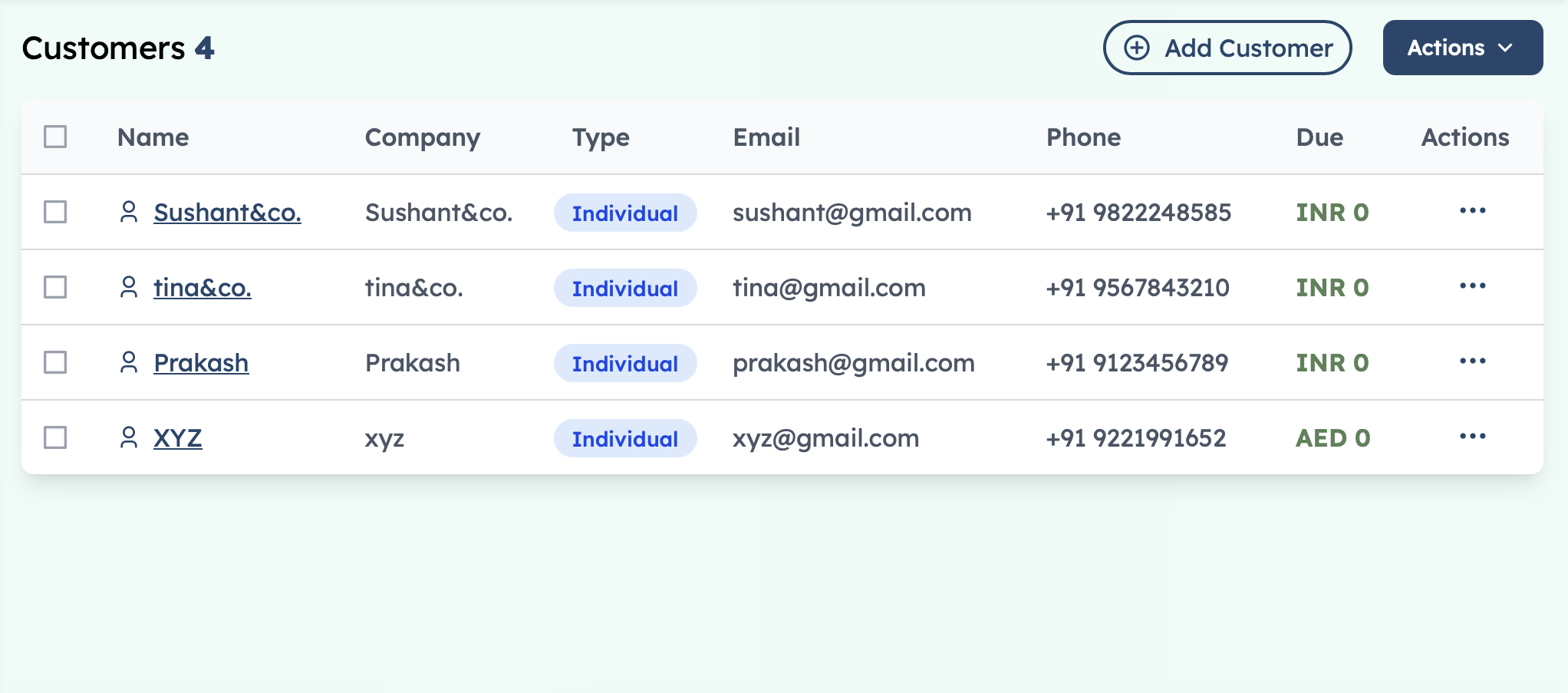Open three-dot menu for Sushant&co. row
Image resolution: width=1568 pixels, height=693 pixels.
[x=1472, y=211]
